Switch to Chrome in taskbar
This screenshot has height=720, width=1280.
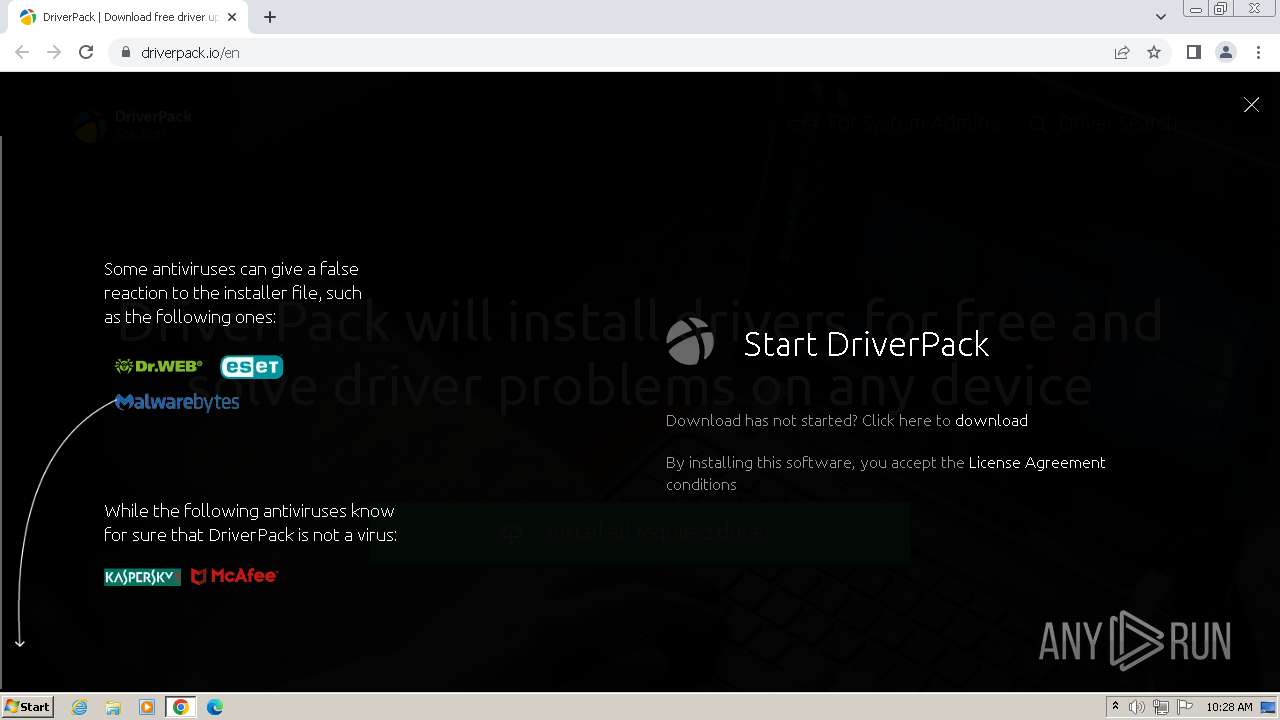[x=181, y=707]
